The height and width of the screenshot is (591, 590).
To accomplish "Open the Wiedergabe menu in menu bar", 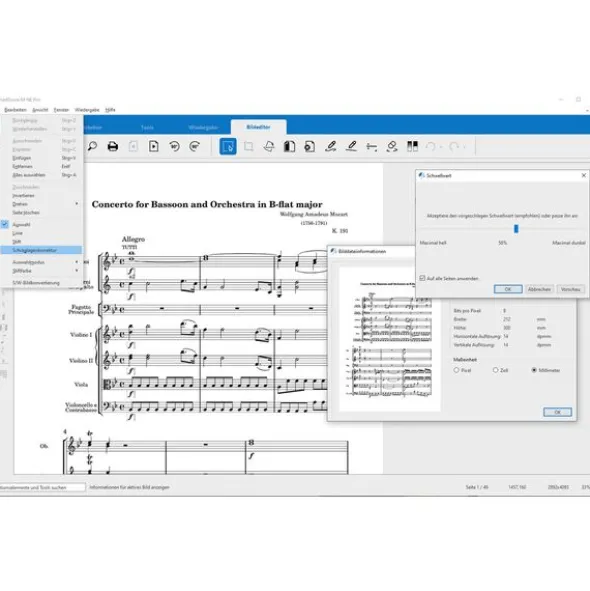I will pos(87,110).
